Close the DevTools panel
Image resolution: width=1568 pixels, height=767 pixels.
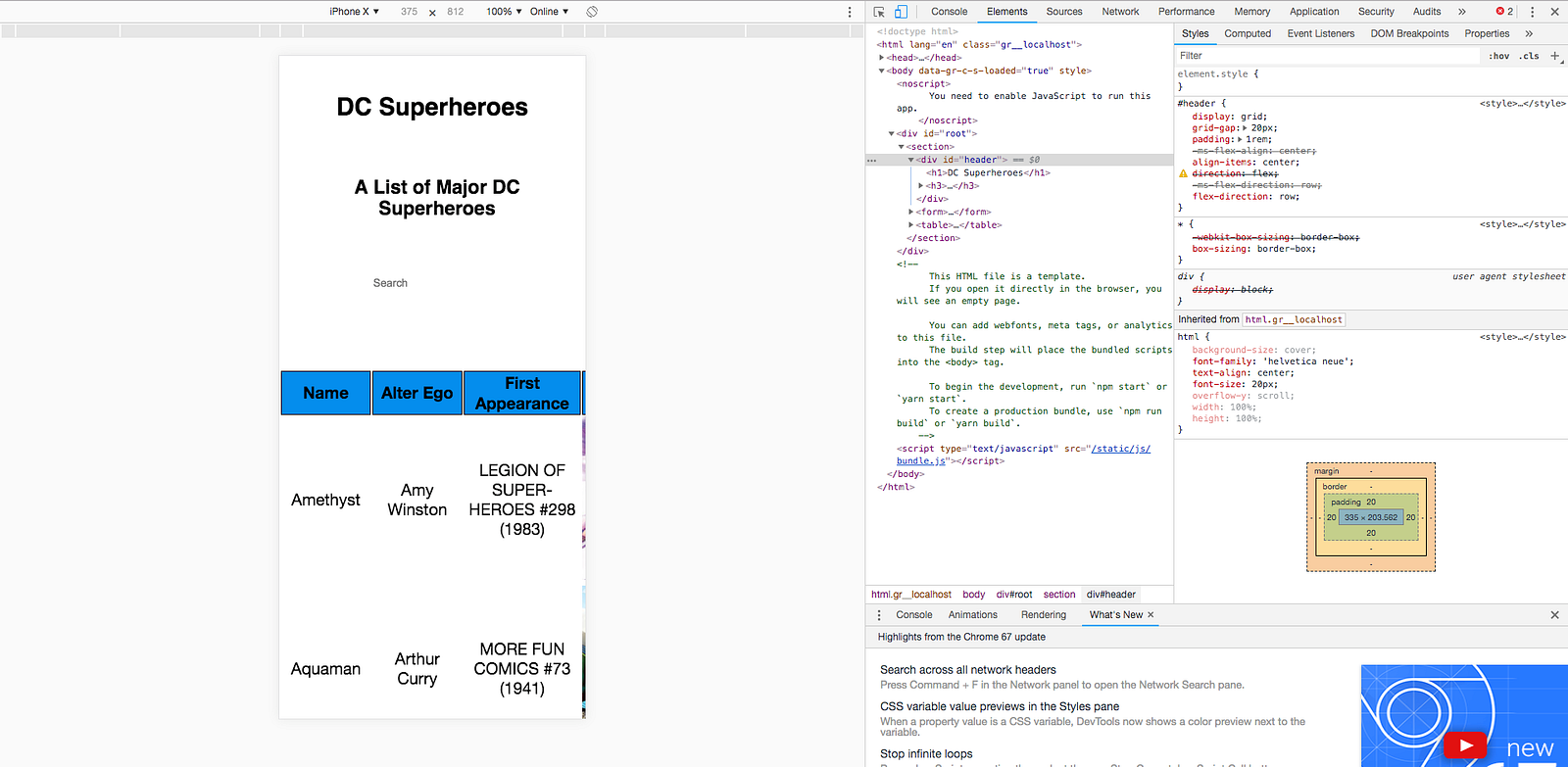[1554, 12]
